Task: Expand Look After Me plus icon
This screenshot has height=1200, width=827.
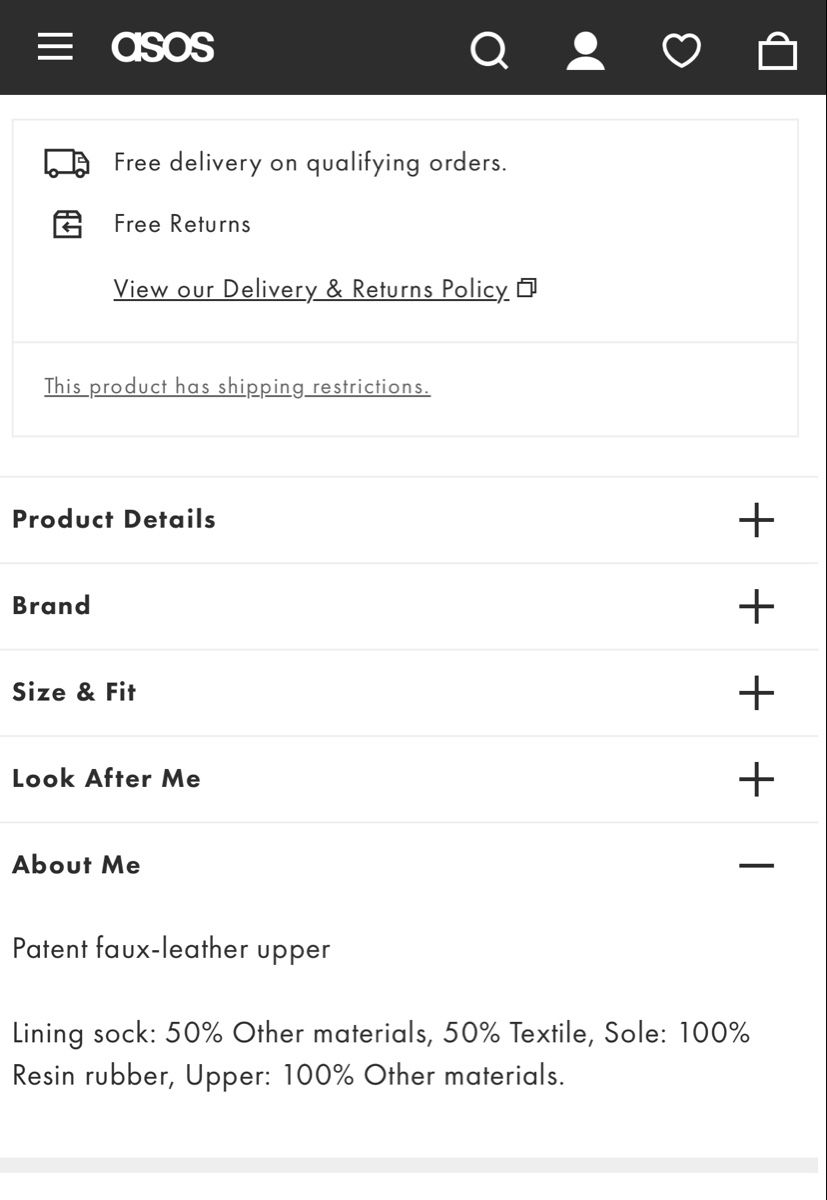Action: point(756,779)
